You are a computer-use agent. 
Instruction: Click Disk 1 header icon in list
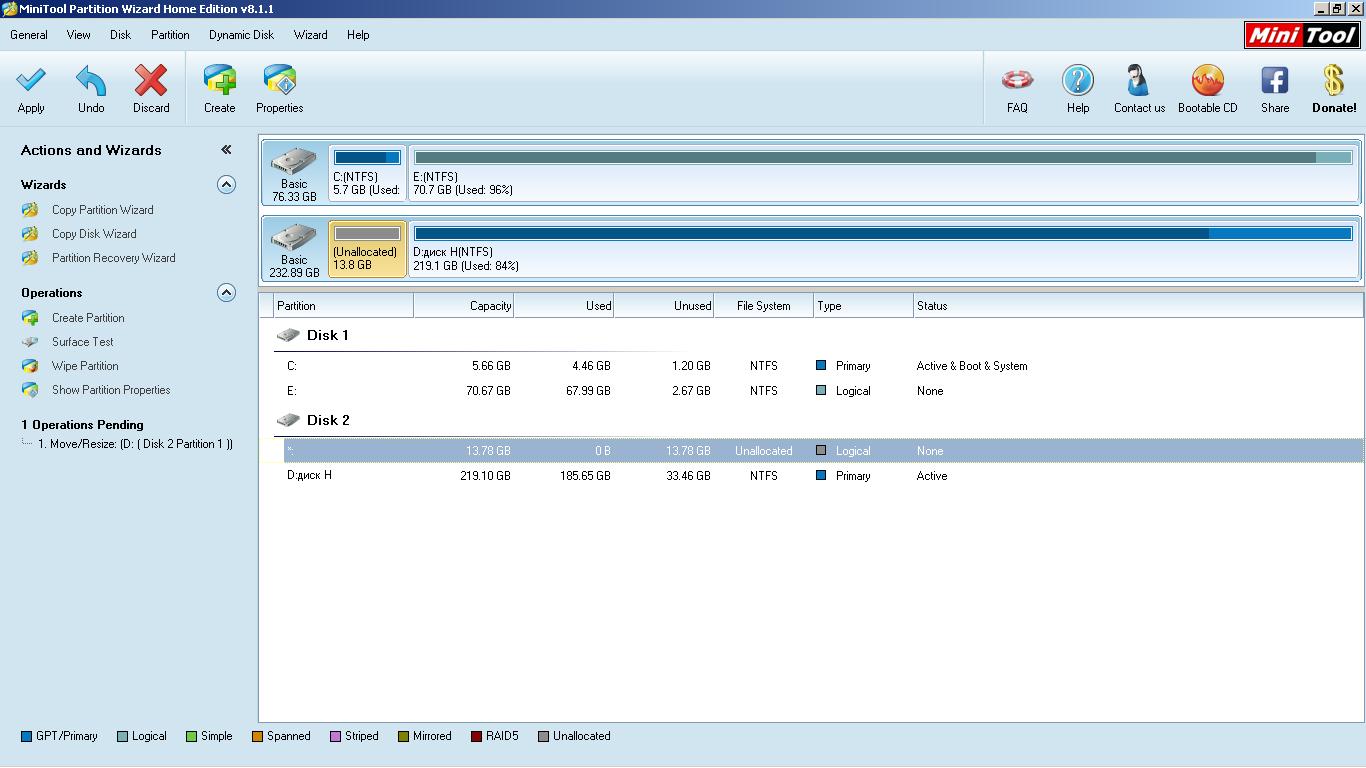[x=288, y=336]
